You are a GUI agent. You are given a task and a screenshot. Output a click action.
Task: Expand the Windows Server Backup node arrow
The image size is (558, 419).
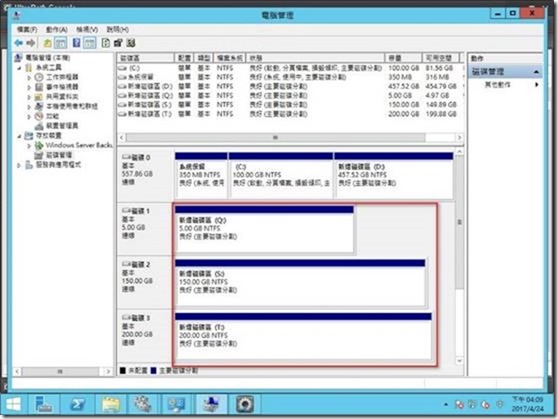[x=29, y=145]
